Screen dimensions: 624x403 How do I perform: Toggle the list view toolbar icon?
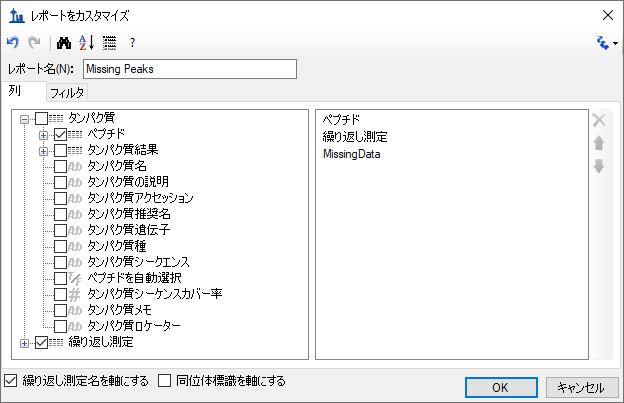[x=109, y=43]
